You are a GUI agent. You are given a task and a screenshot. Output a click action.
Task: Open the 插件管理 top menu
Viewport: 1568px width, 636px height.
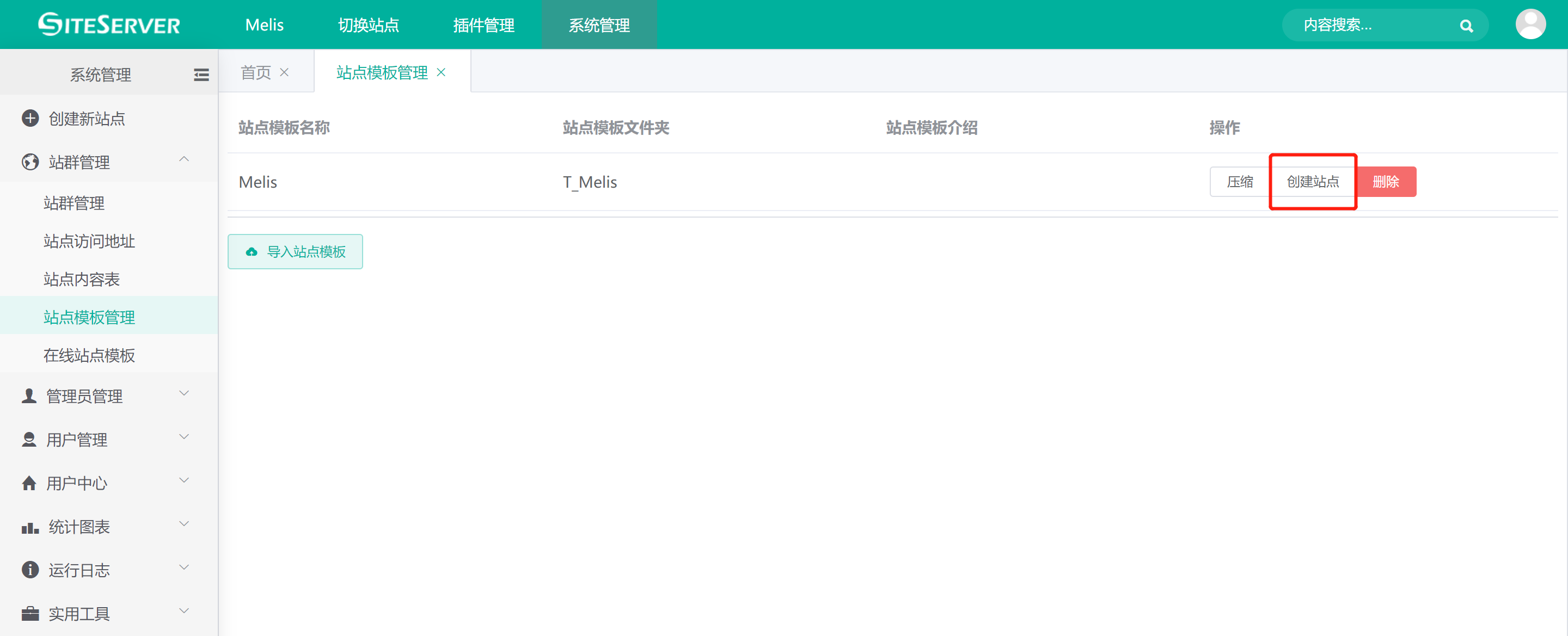483,25
